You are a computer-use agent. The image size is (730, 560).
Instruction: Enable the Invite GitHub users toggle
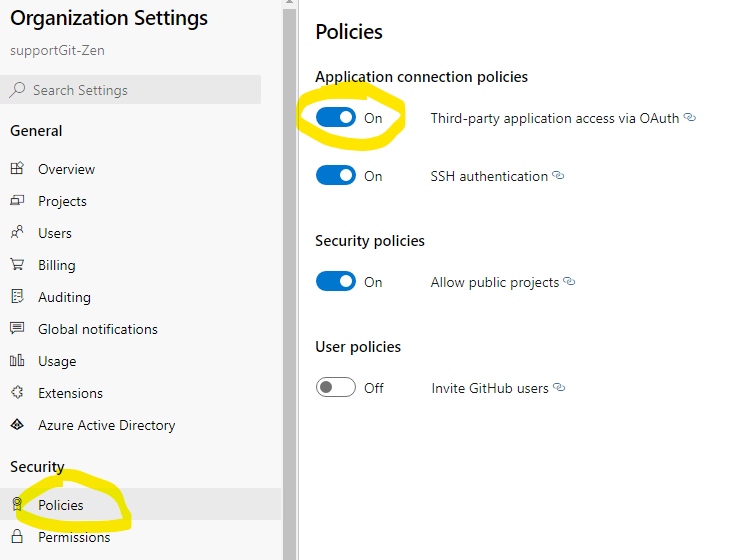pos(336,387)
